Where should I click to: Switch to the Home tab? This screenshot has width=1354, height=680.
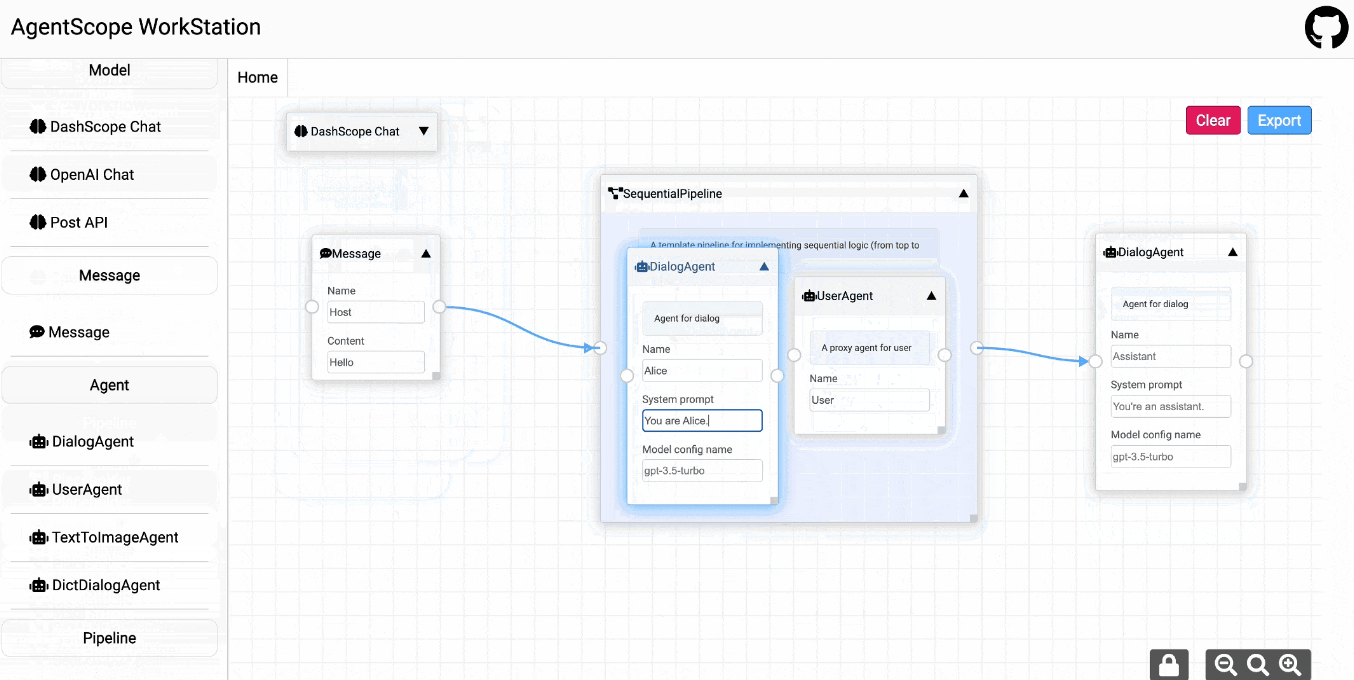pyautogui.click(x=258, y=78)
